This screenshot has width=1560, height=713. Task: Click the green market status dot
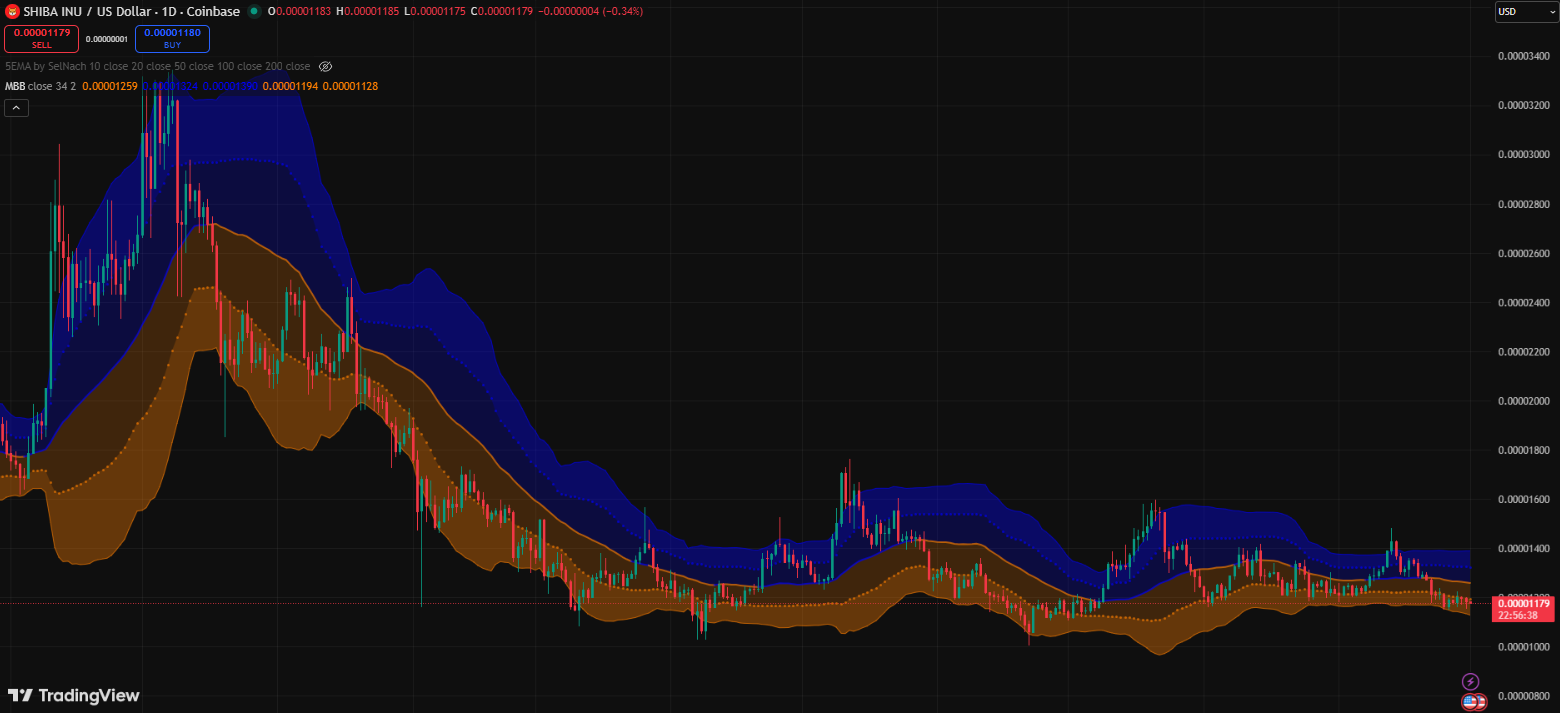254,11
